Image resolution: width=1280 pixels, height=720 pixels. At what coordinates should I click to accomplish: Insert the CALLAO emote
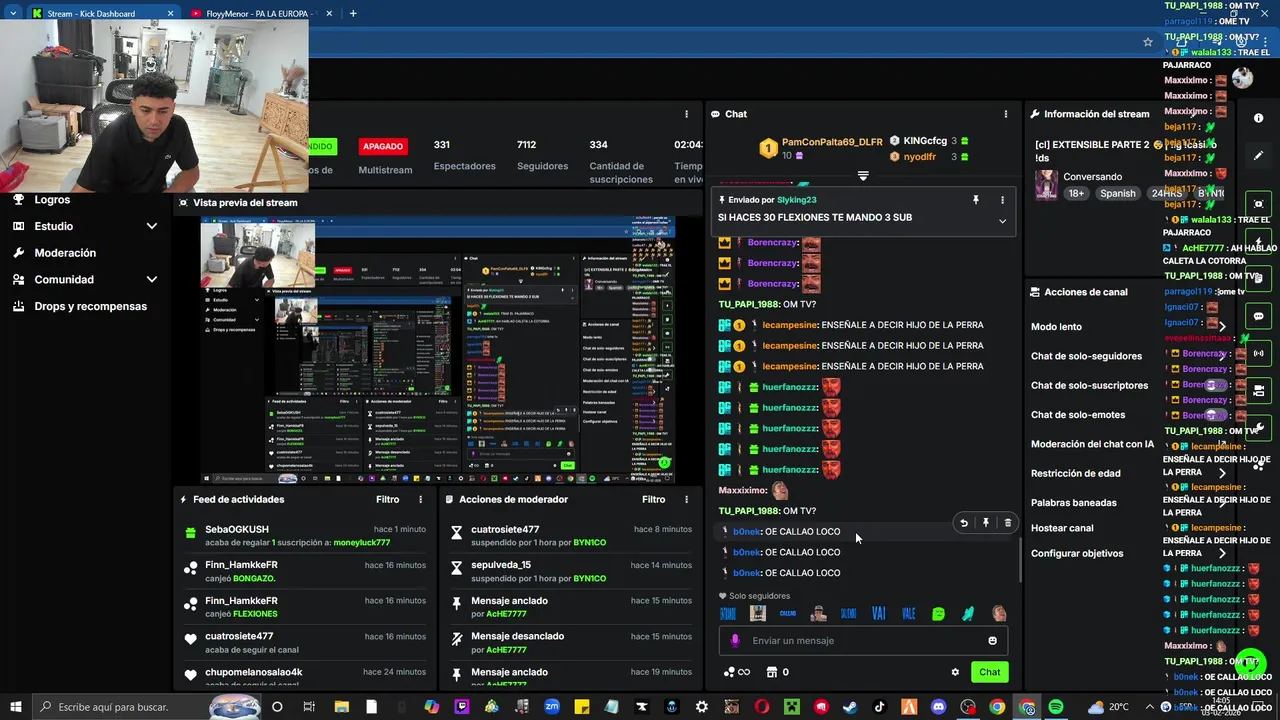[788, 614]
